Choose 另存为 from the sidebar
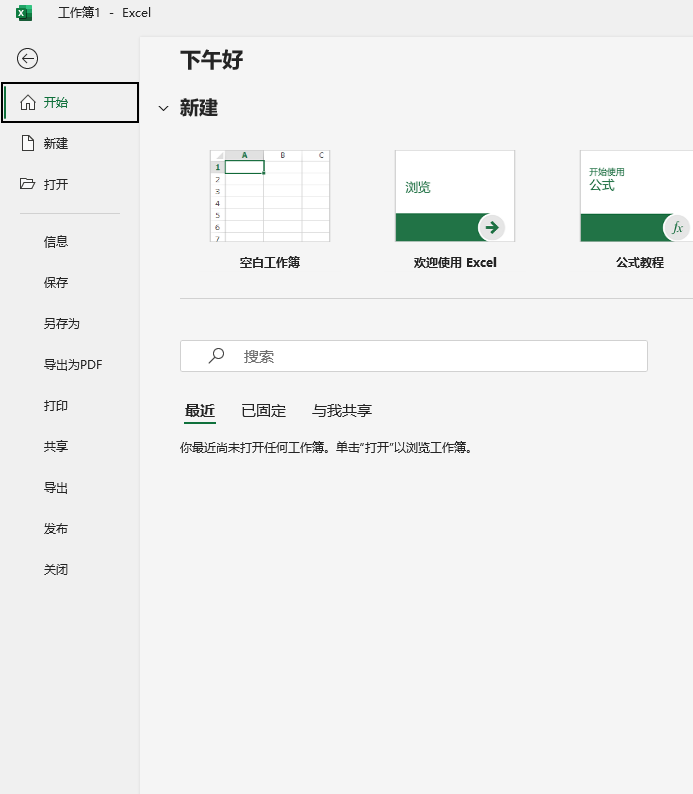Viewport: 693px width, 794px height. 62,324
